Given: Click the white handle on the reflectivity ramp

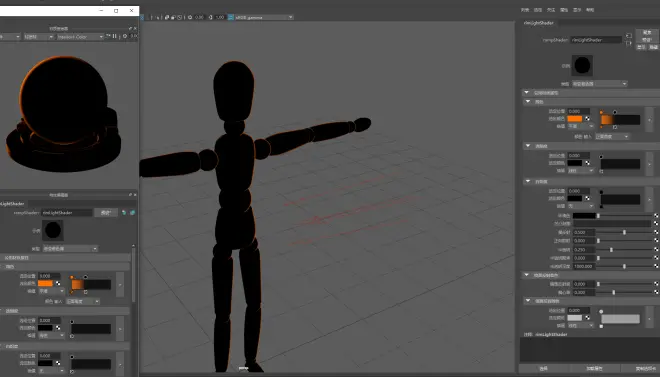Looking at the screenshot, I should point(601,312).
